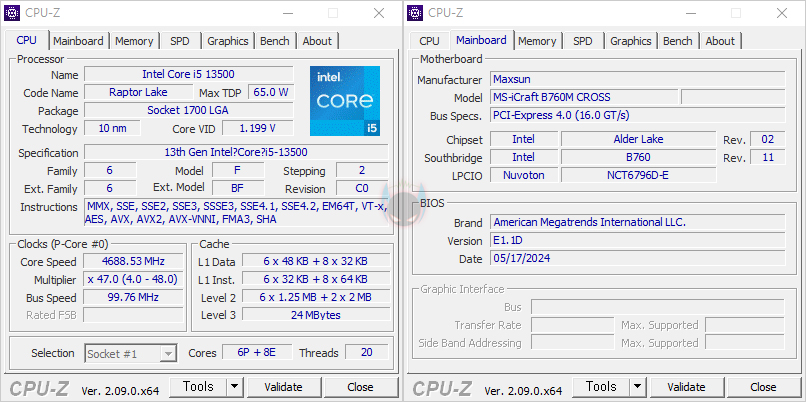
Task: Click Close button in left window
Action: [360, 387]
